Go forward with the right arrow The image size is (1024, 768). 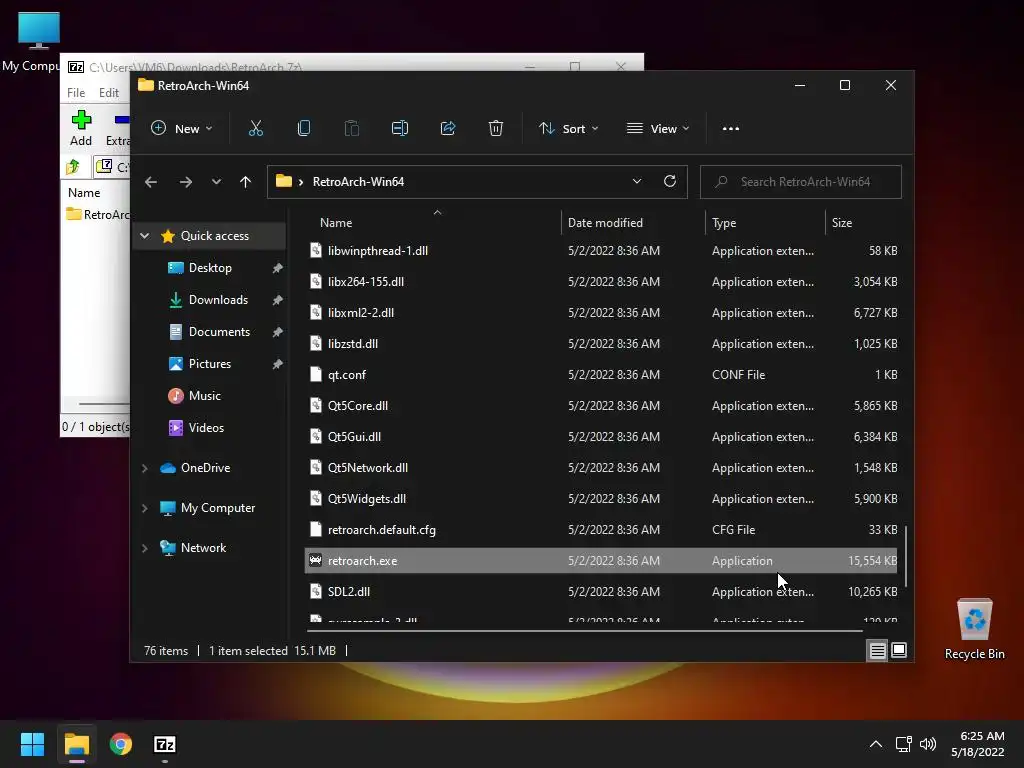tap(185, 182)
